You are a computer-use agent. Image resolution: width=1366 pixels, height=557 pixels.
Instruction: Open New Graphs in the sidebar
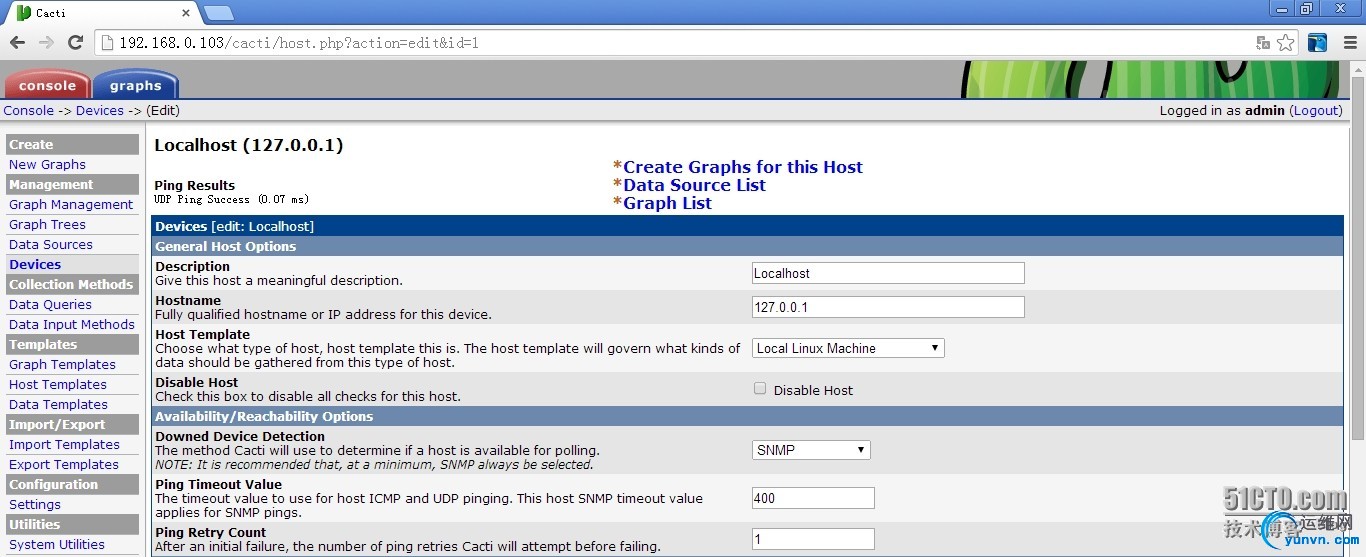point(47,165)
